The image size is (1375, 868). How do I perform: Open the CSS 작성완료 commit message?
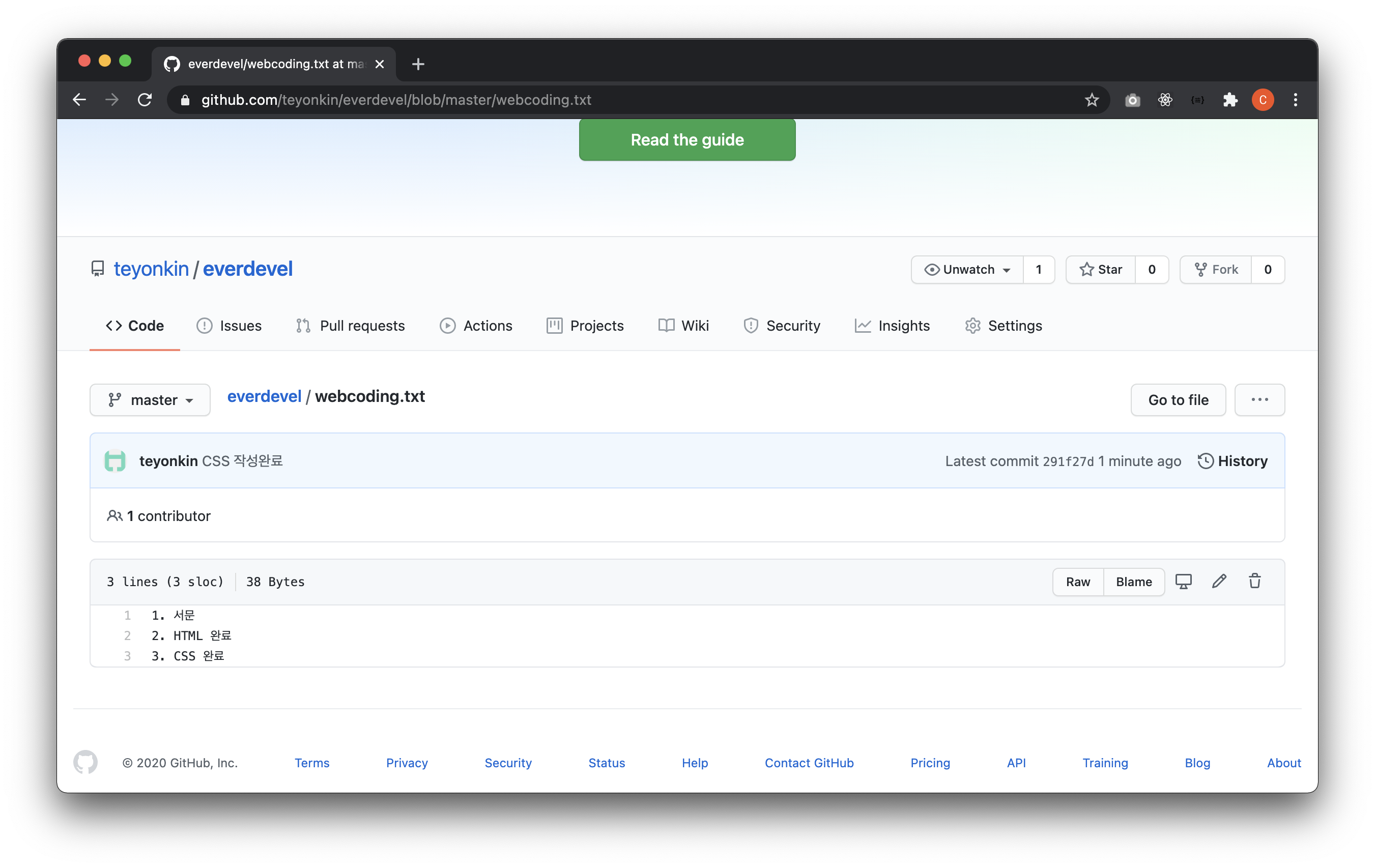pyautogui.click(x=243, y=461)
